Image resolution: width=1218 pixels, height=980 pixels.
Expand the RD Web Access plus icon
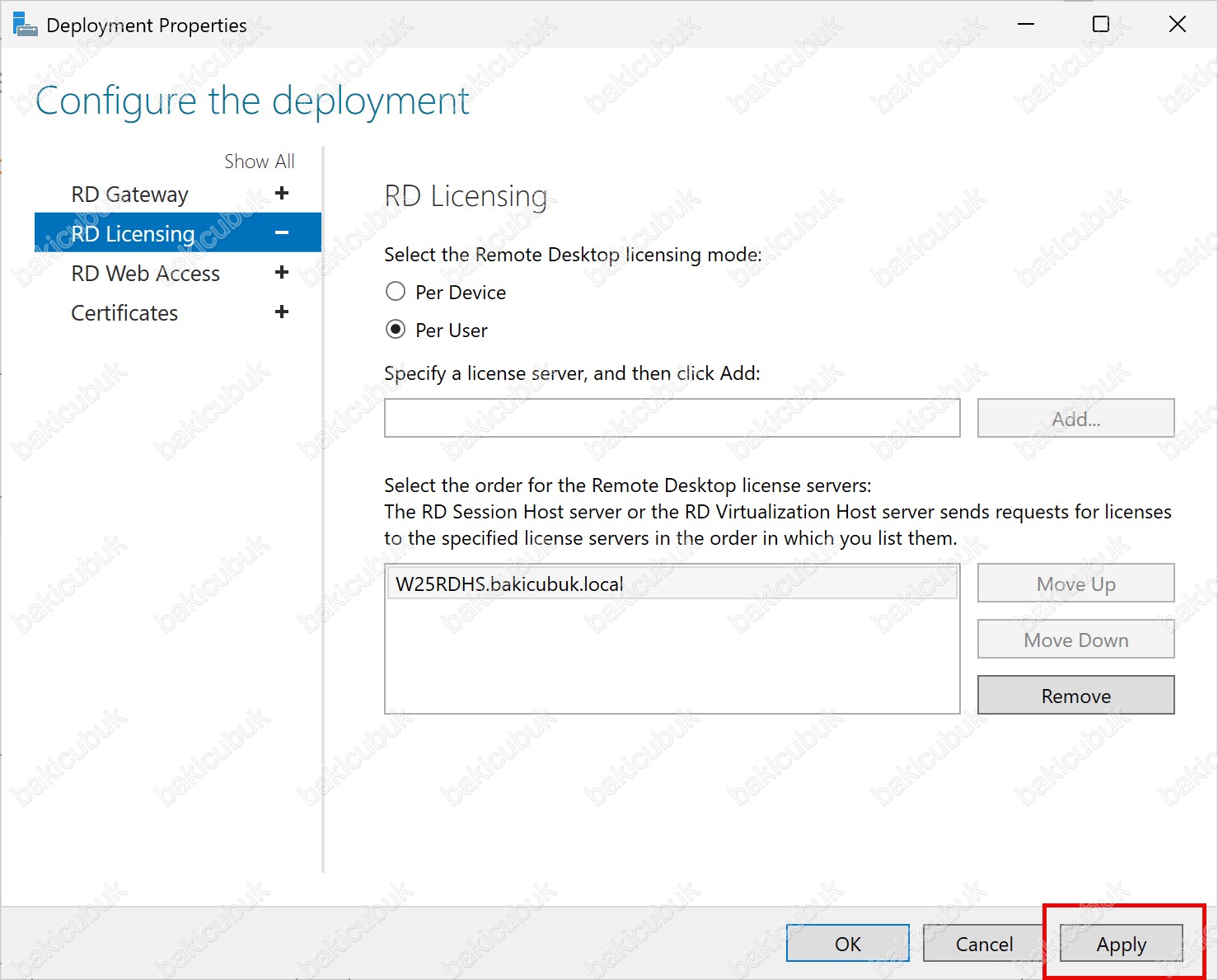pyautogui.click(x=282, y=273)
